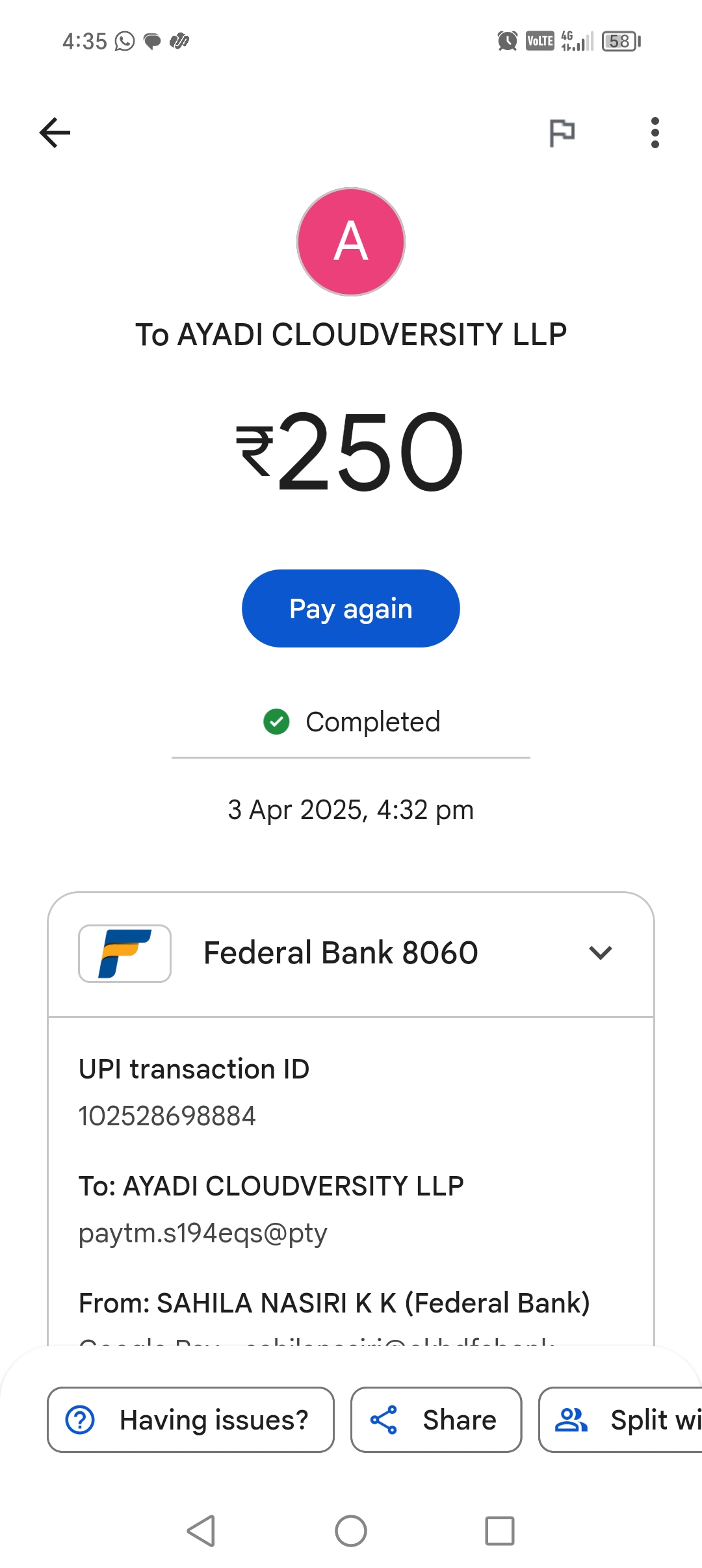The image size is (702, 1568).
Task: Tap the UPI transaction ID number
Action: point(167,1116)
